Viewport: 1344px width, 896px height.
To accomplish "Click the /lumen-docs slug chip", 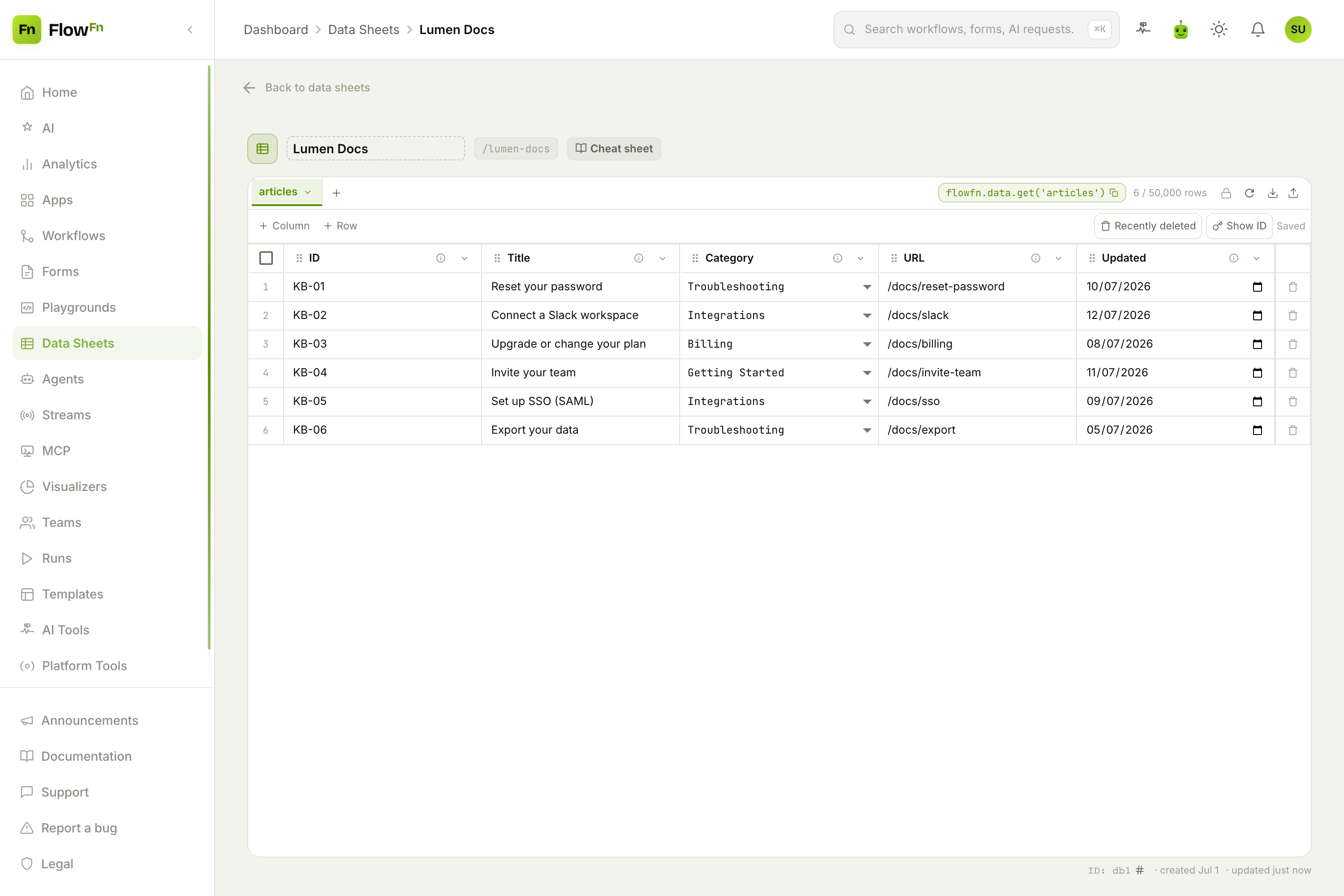I will point(516,149).
